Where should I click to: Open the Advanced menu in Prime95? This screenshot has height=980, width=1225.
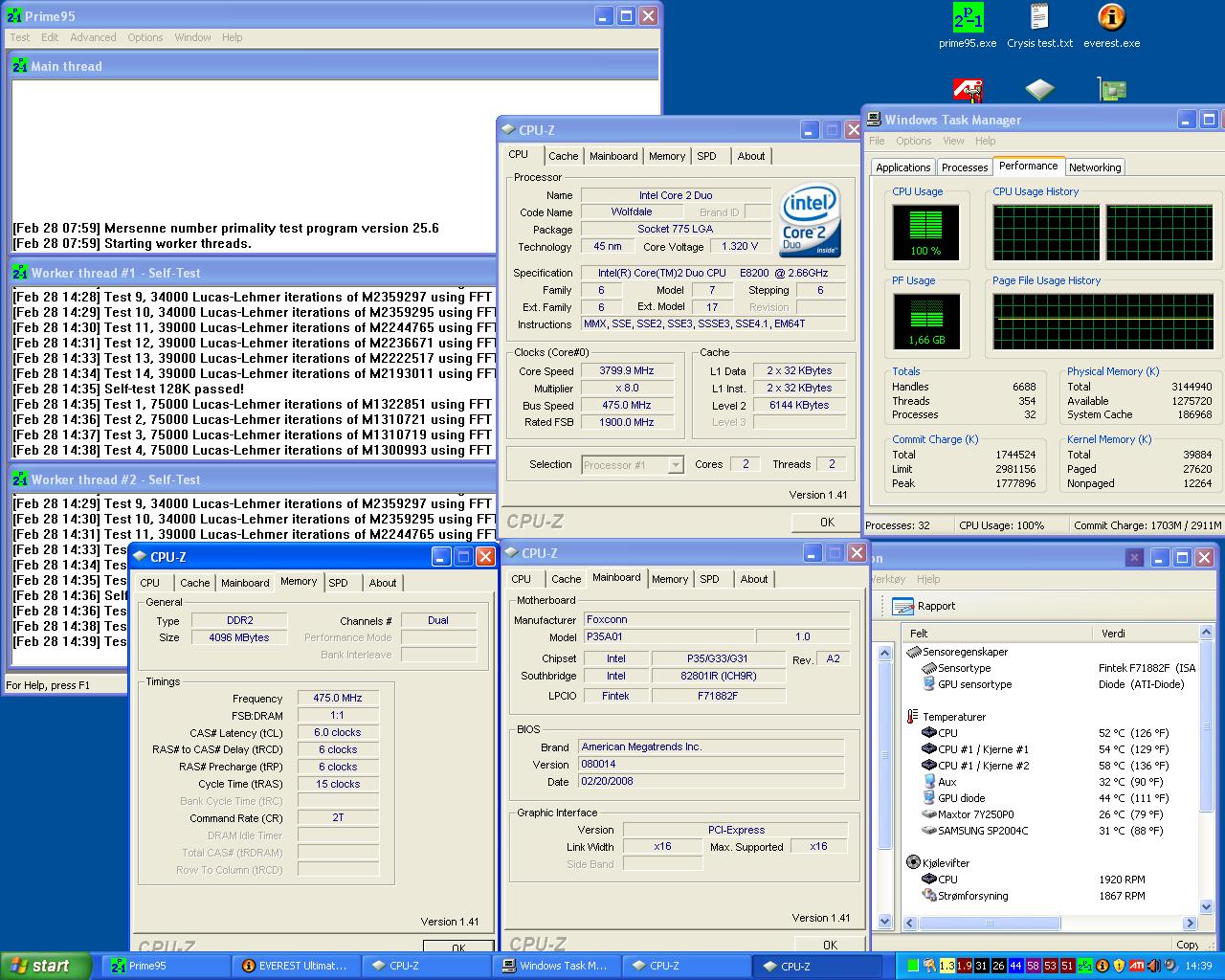93,37
